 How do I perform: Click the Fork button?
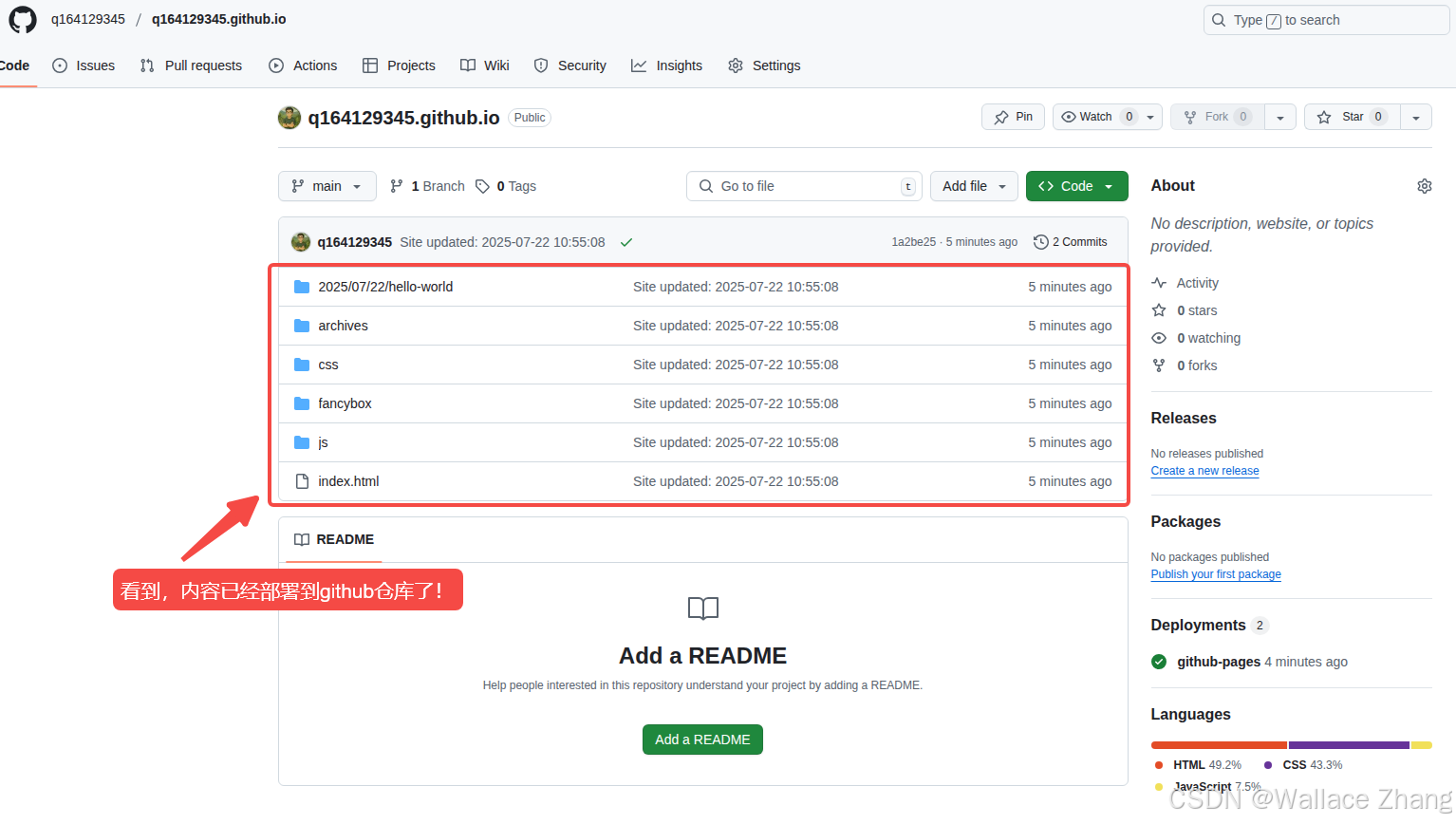tap(1218, 117)
